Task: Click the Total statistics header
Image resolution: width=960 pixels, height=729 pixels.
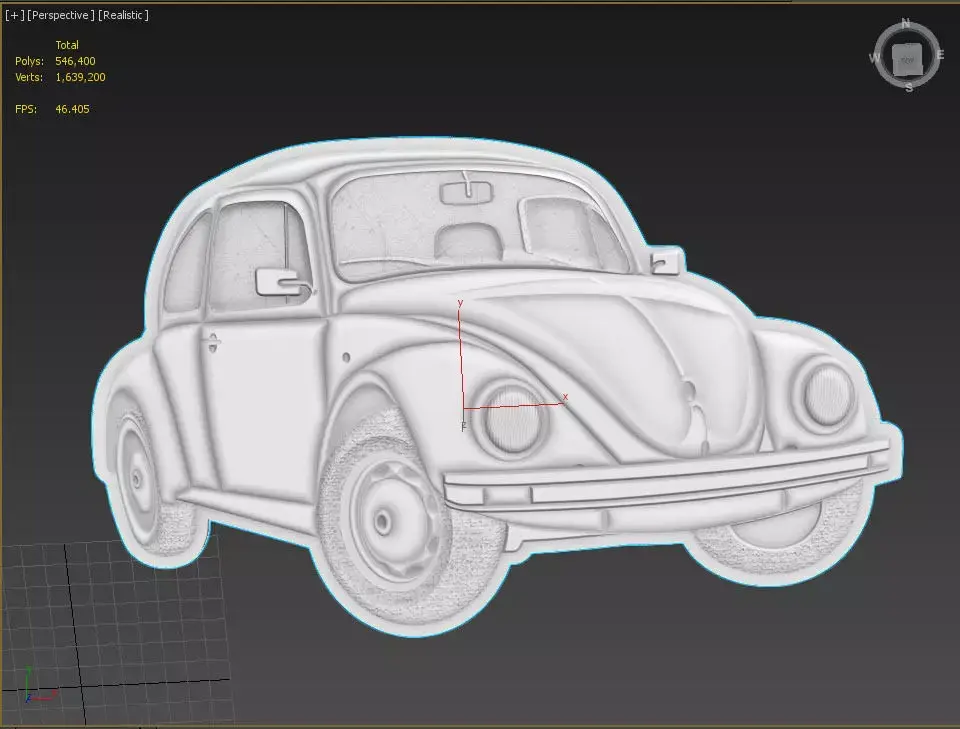Action: pos(67,45)
